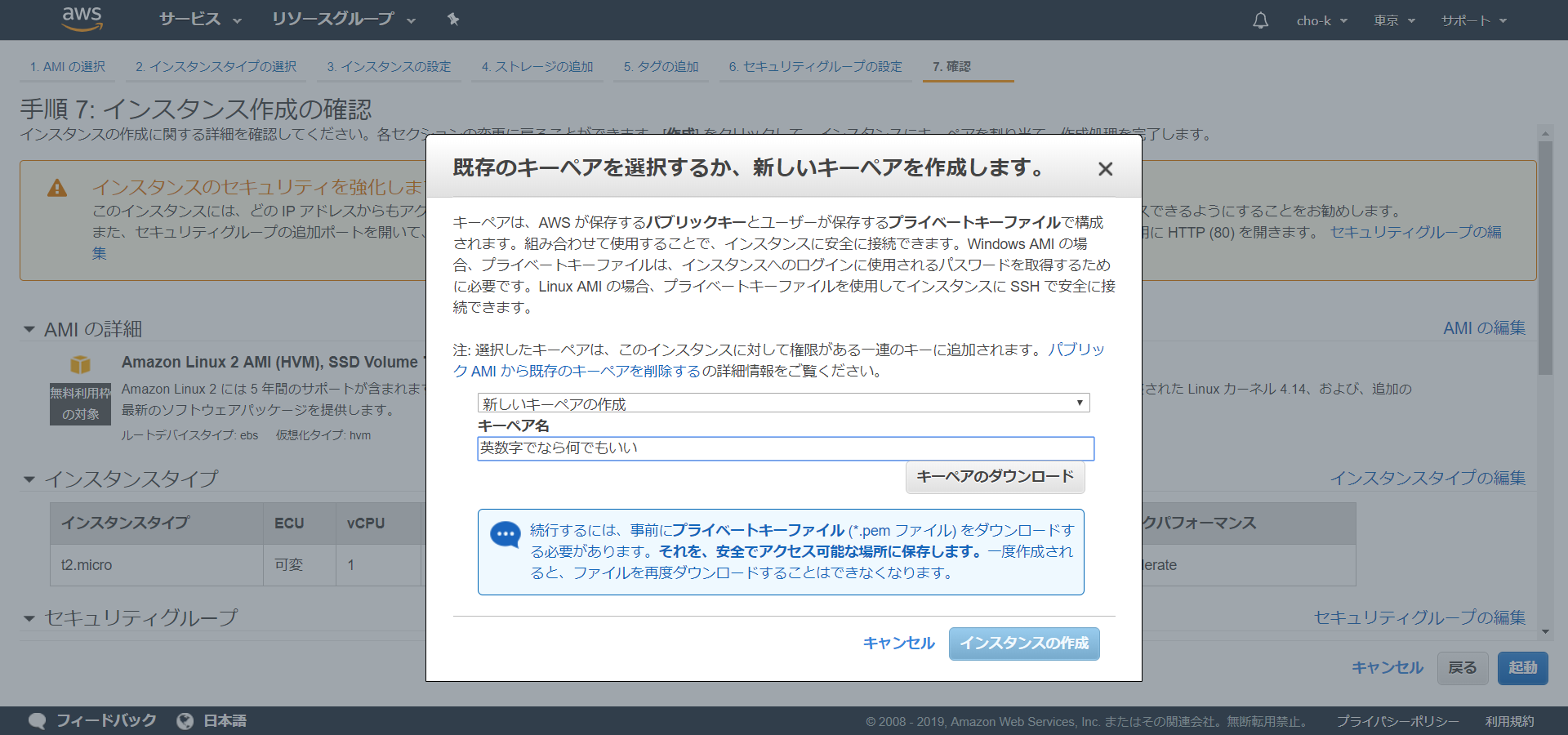Click the キーペアのダウンロード button
This screenshot has width=1568, height=735.
click(995, 477)
